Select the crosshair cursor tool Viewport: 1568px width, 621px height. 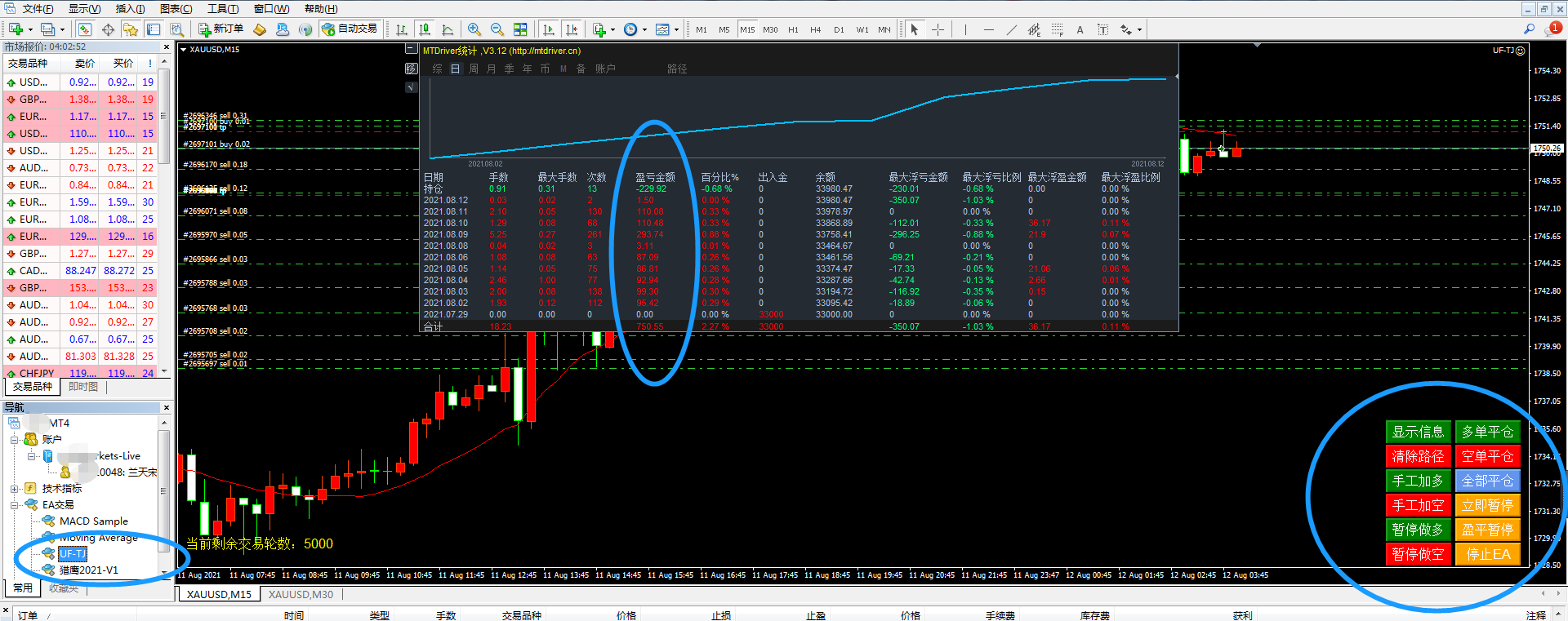coord(938,29)
